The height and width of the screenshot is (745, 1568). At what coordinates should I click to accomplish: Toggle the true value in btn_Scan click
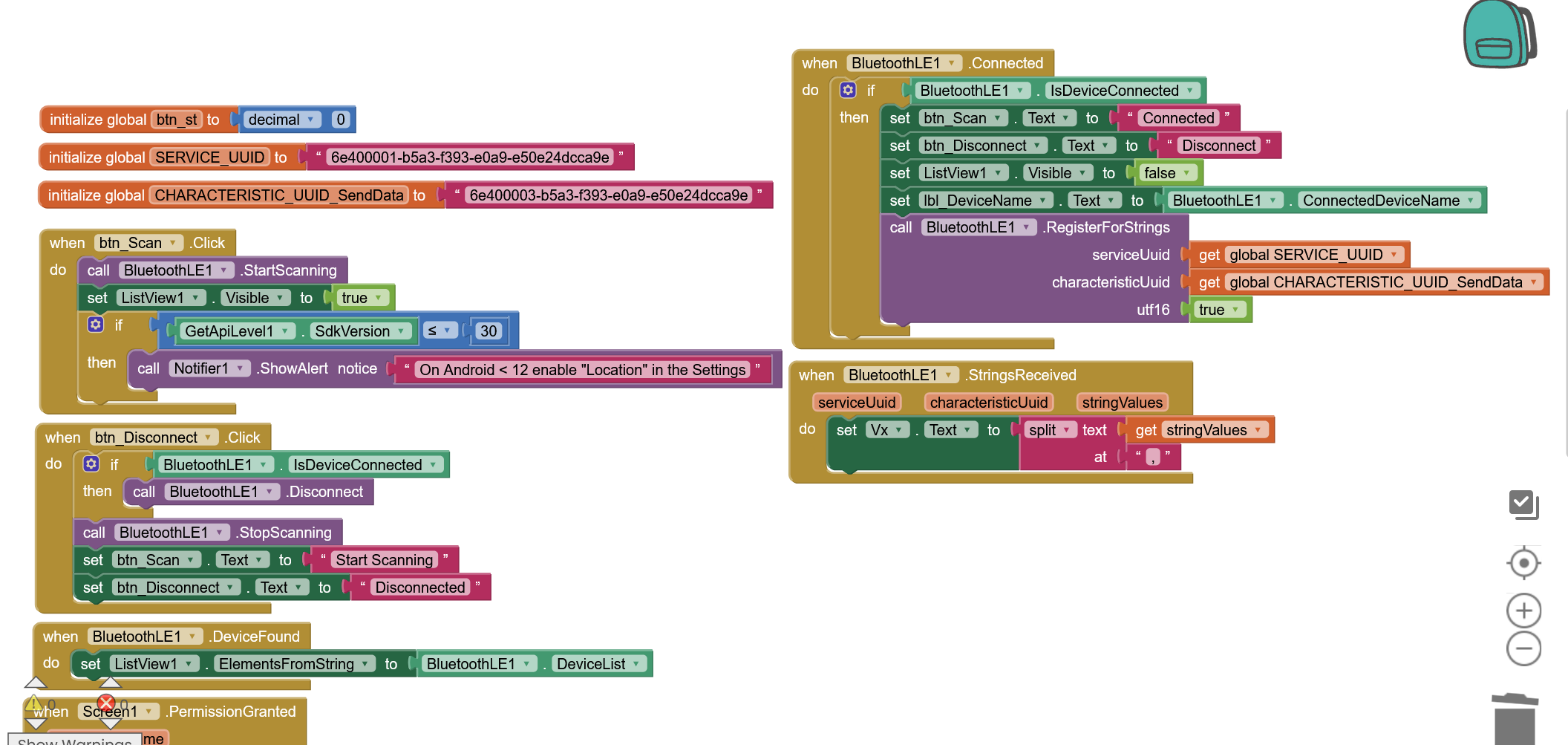tap(361, 298)
